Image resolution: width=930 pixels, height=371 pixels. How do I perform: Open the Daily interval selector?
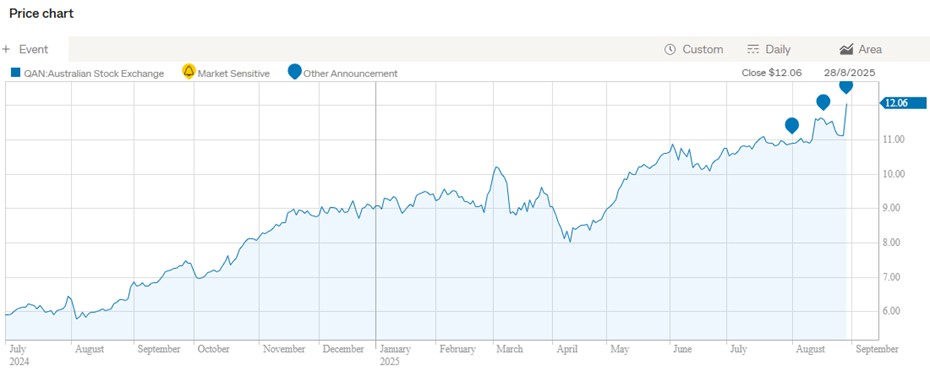coord(769,49)
